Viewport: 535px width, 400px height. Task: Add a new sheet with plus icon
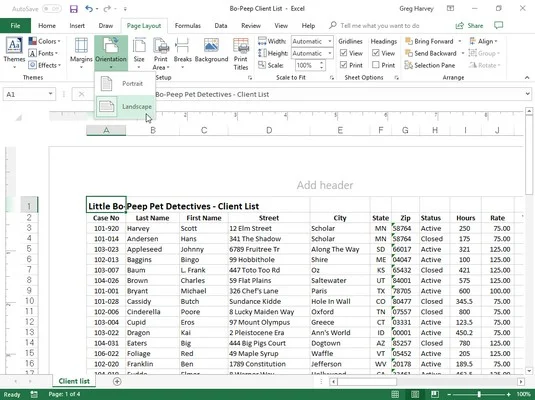point(117,381)
